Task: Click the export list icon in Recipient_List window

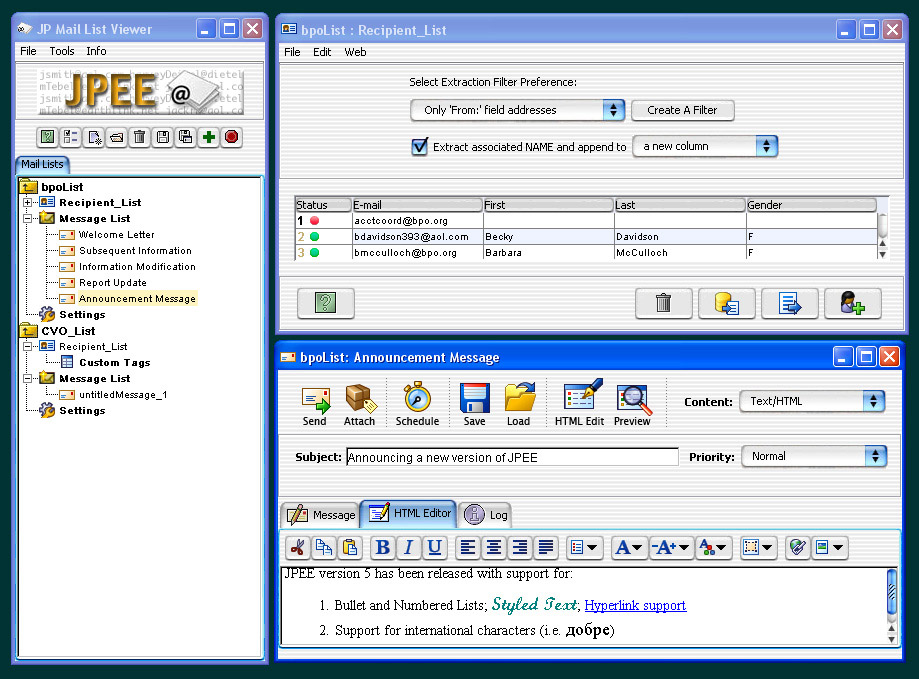Action: click(x=789, y=303)
